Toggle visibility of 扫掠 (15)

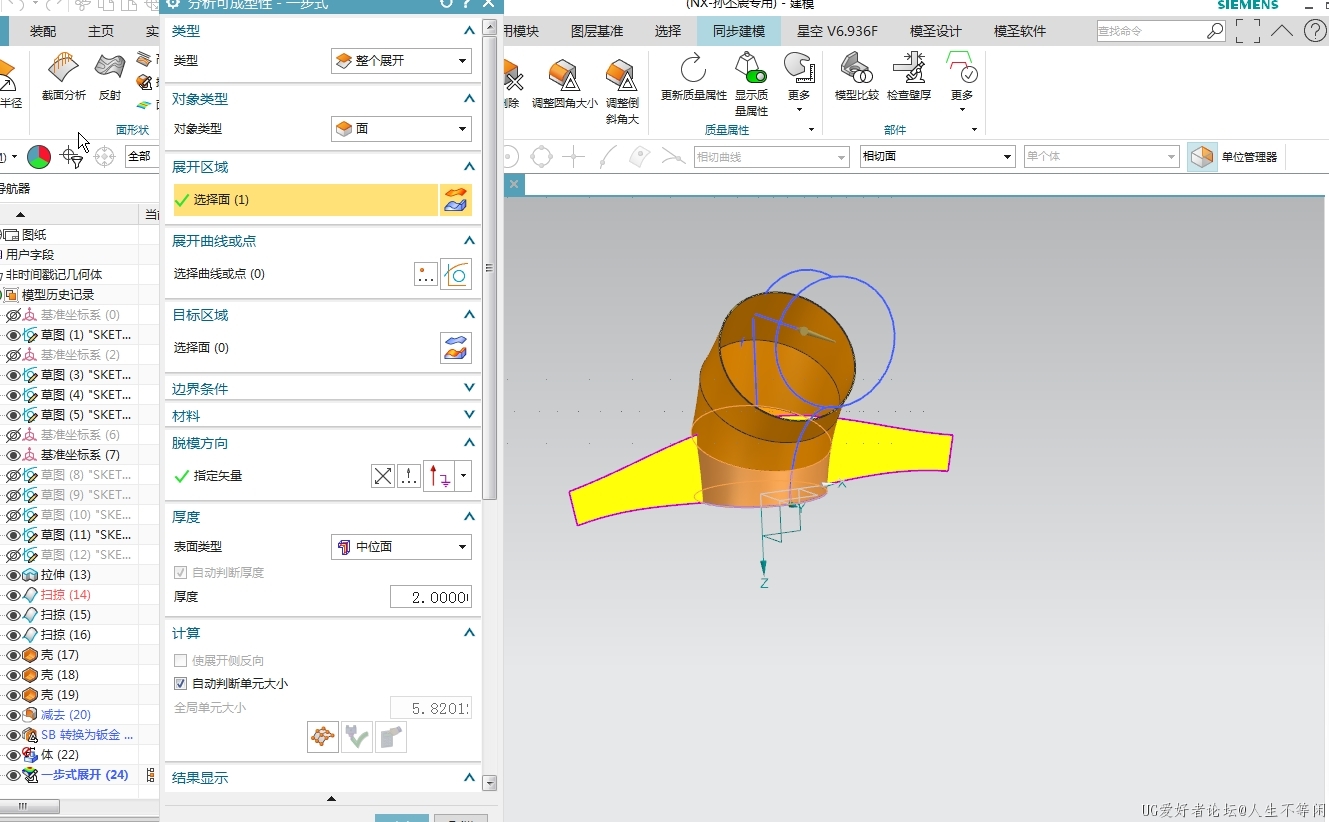tap(14, 615)
